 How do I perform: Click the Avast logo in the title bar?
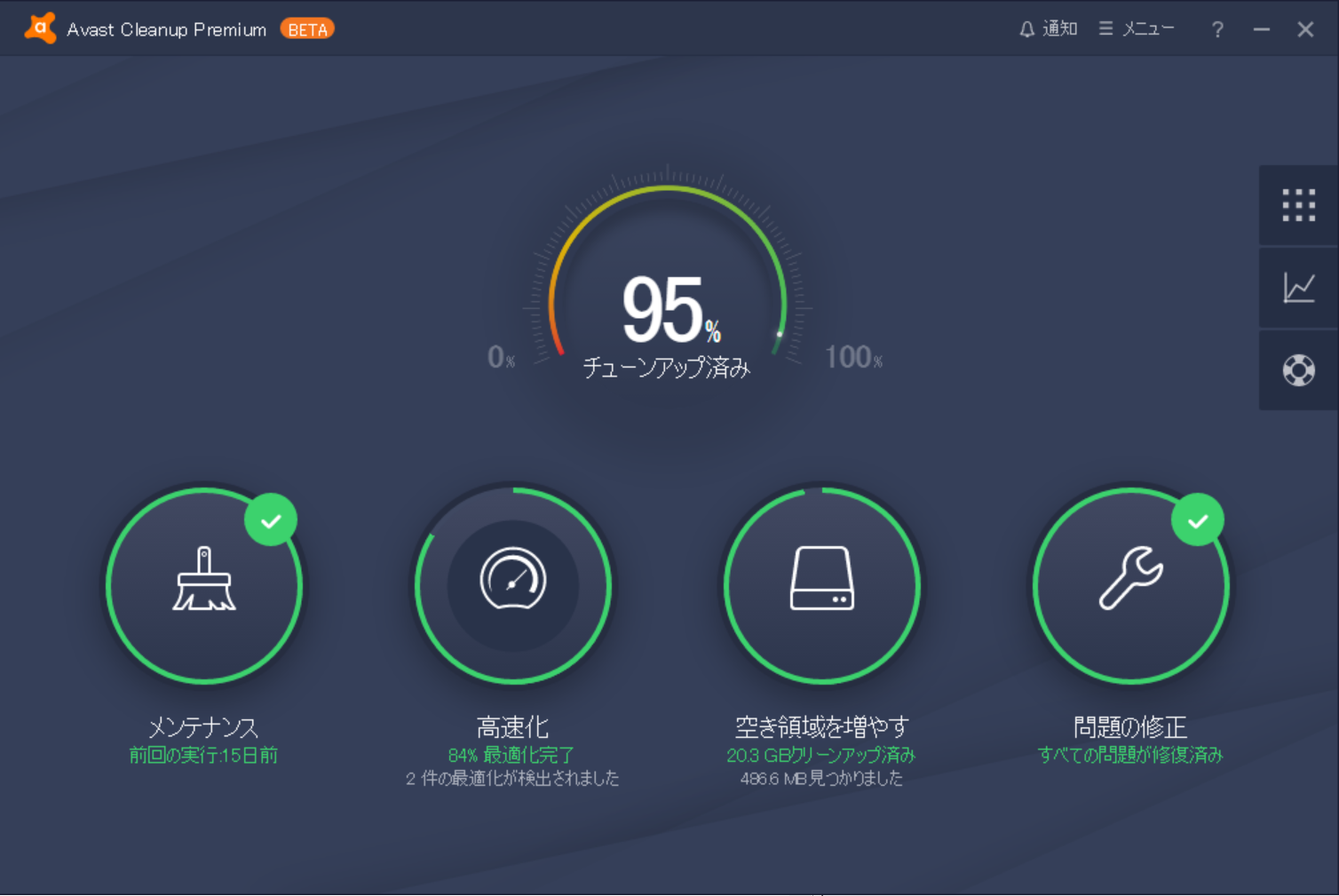pyautogui.click(x=39, y=28)
